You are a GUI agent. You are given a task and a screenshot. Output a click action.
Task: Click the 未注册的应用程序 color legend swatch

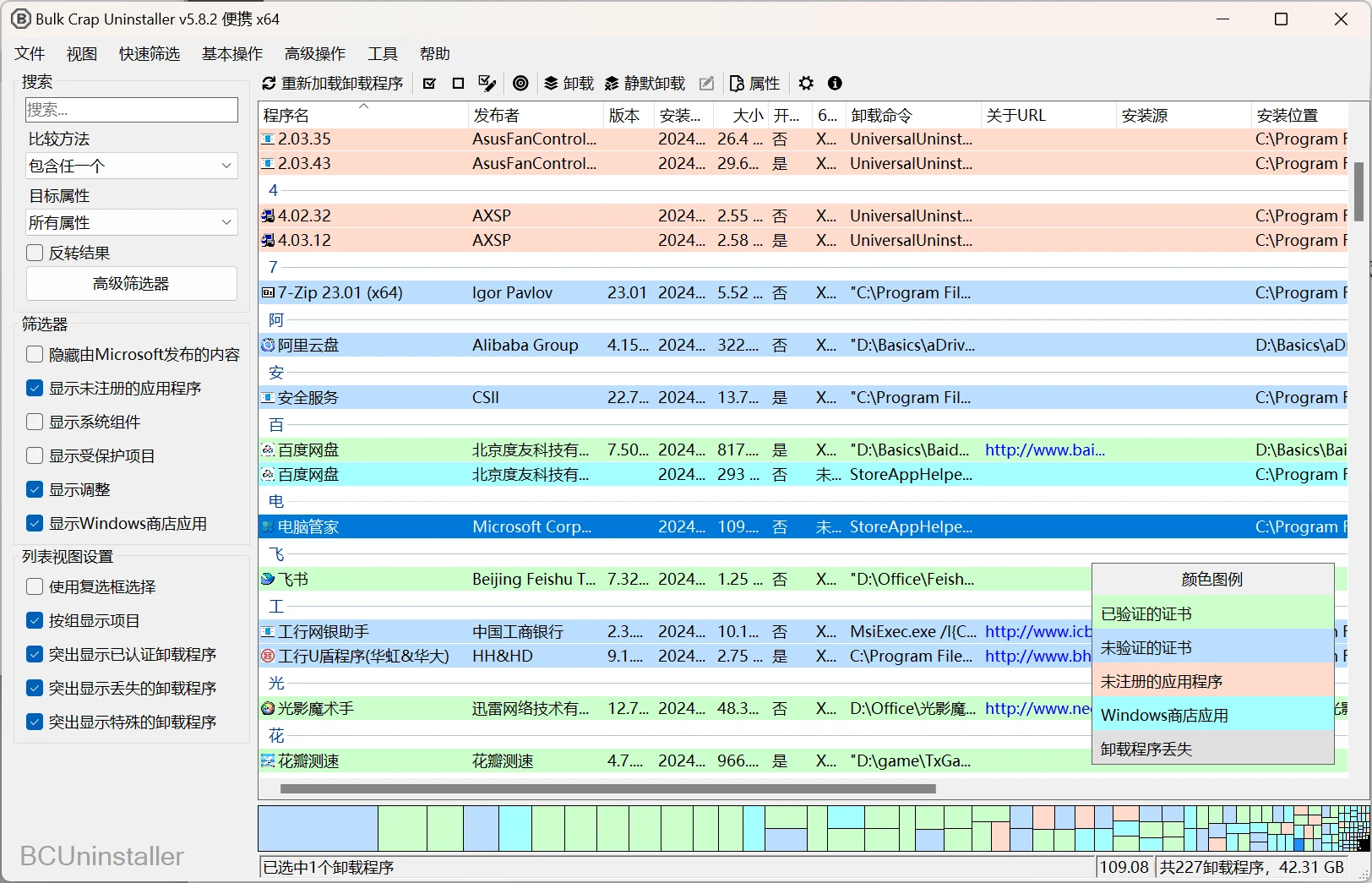(x=1212, y=681)
